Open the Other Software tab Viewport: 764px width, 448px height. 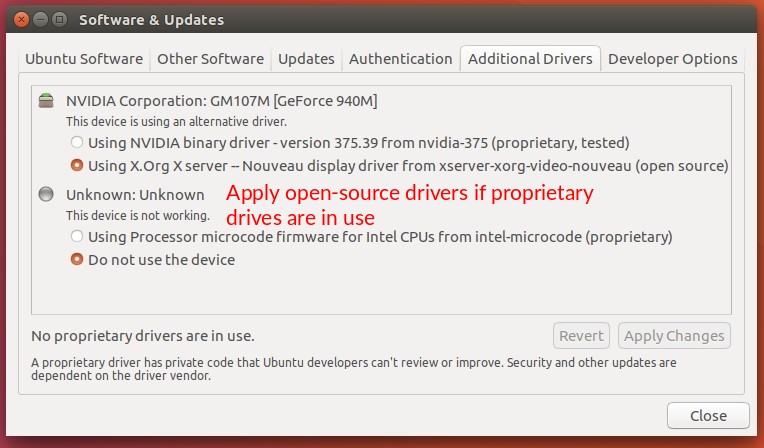(x=210, y=58)
